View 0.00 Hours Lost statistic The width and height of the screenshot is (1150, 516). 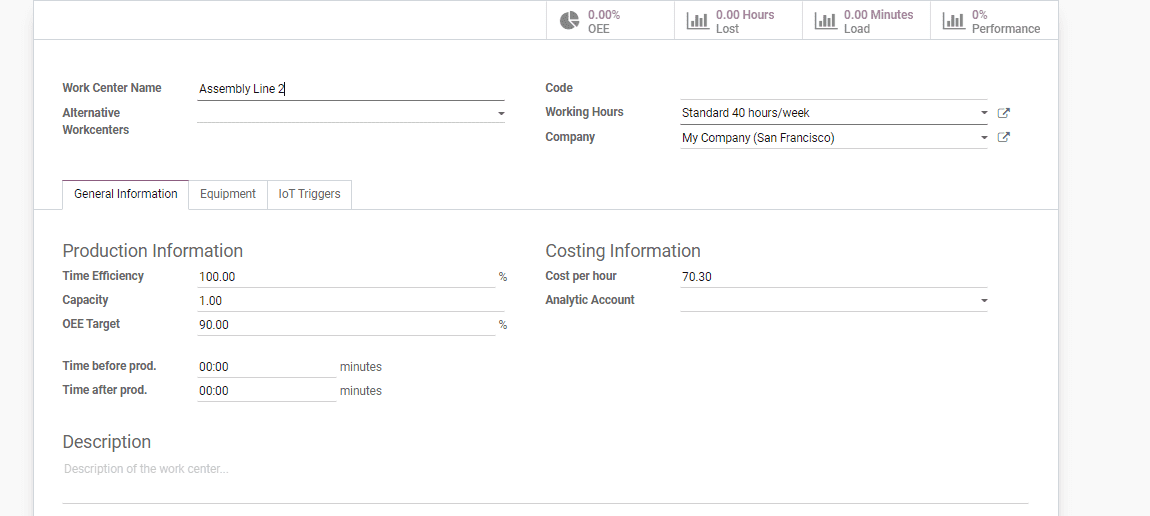[x=739, y=21]
